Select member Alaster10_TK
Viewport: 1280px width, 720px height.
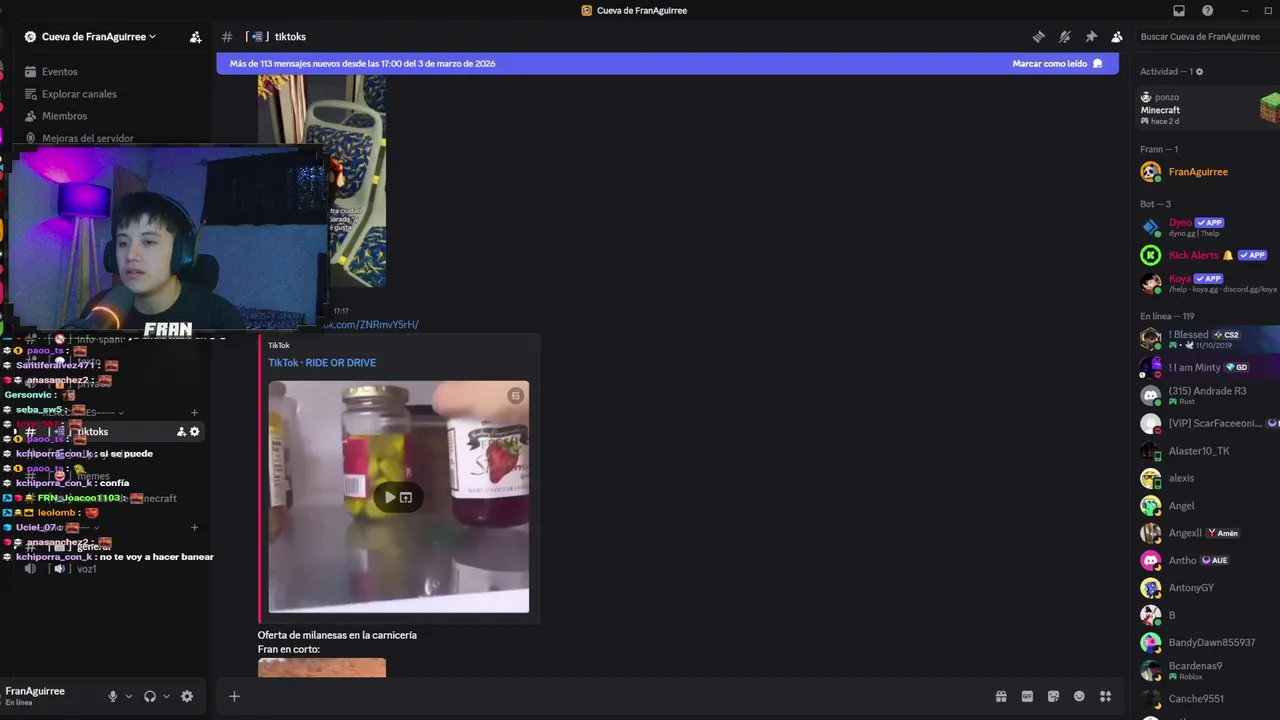(1207, 451)
